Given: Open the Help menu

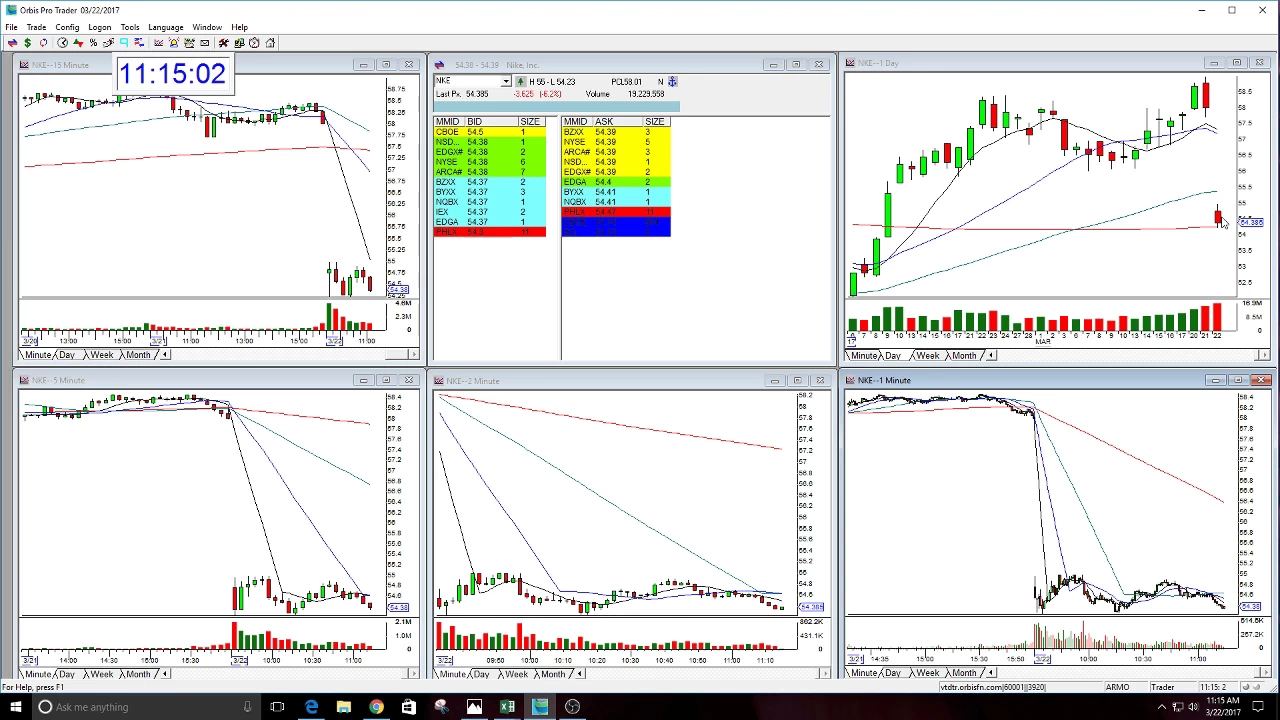Looking at the screenshot, I should [x=239, y=27].
